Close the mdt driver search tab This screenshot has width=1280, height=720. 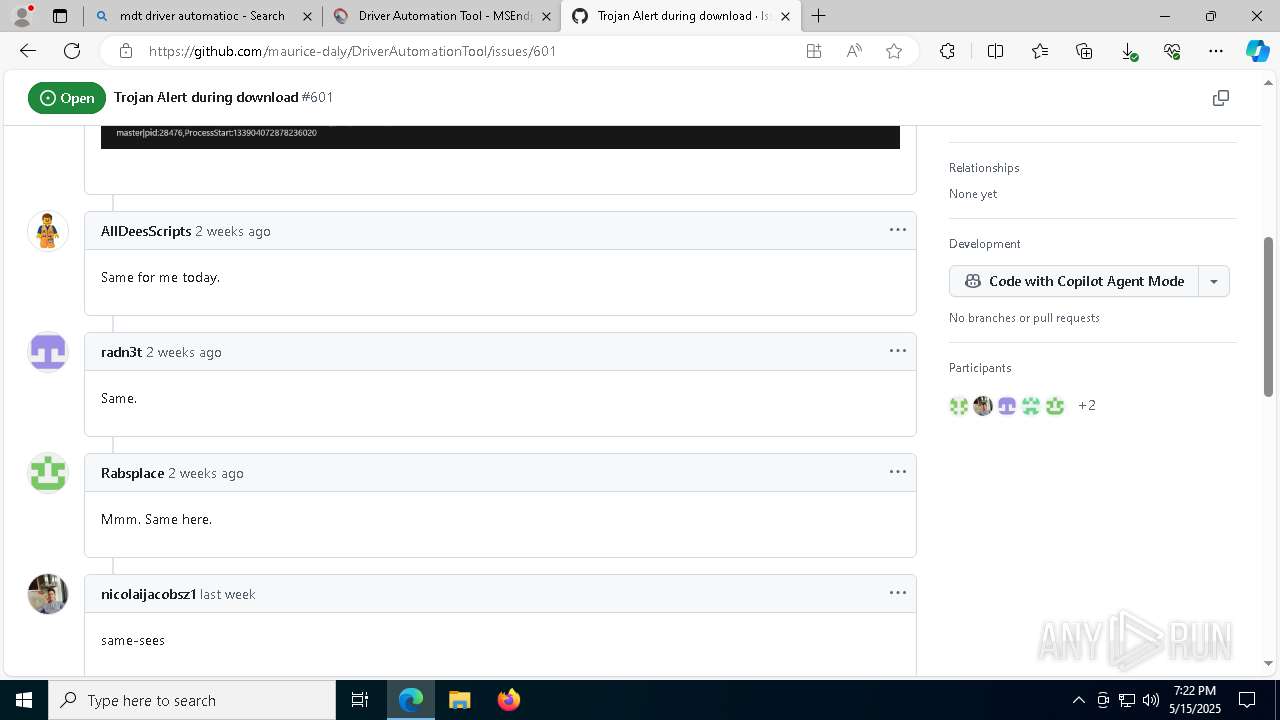click(307, 16)
